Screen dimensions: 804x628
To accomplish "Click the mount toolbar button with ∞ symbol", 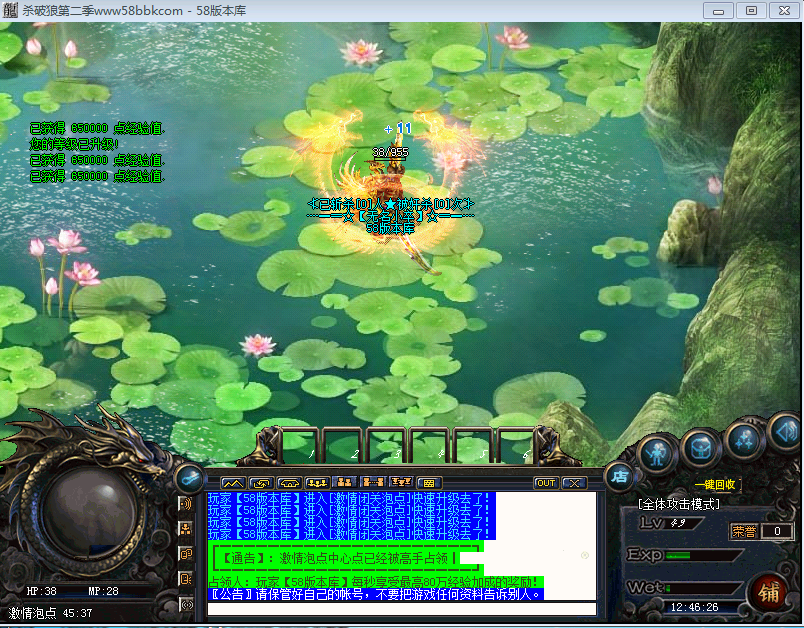I will [x=289, y=483].
